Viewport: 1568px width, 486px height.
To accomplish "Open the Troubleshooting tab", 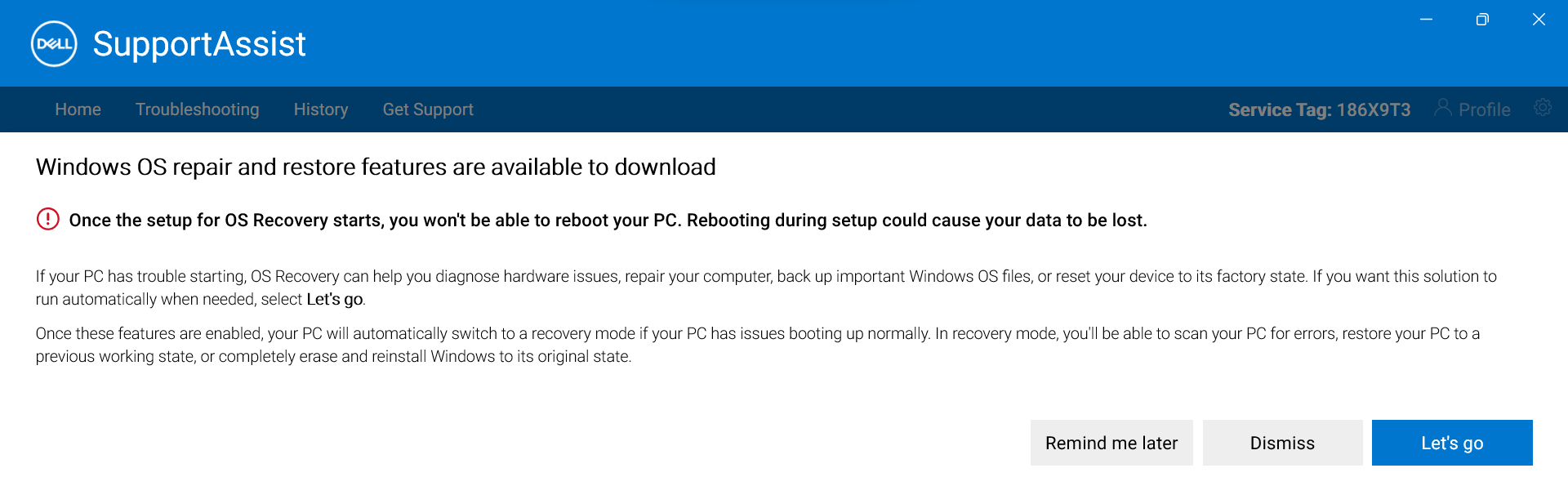I will (198, 109).
